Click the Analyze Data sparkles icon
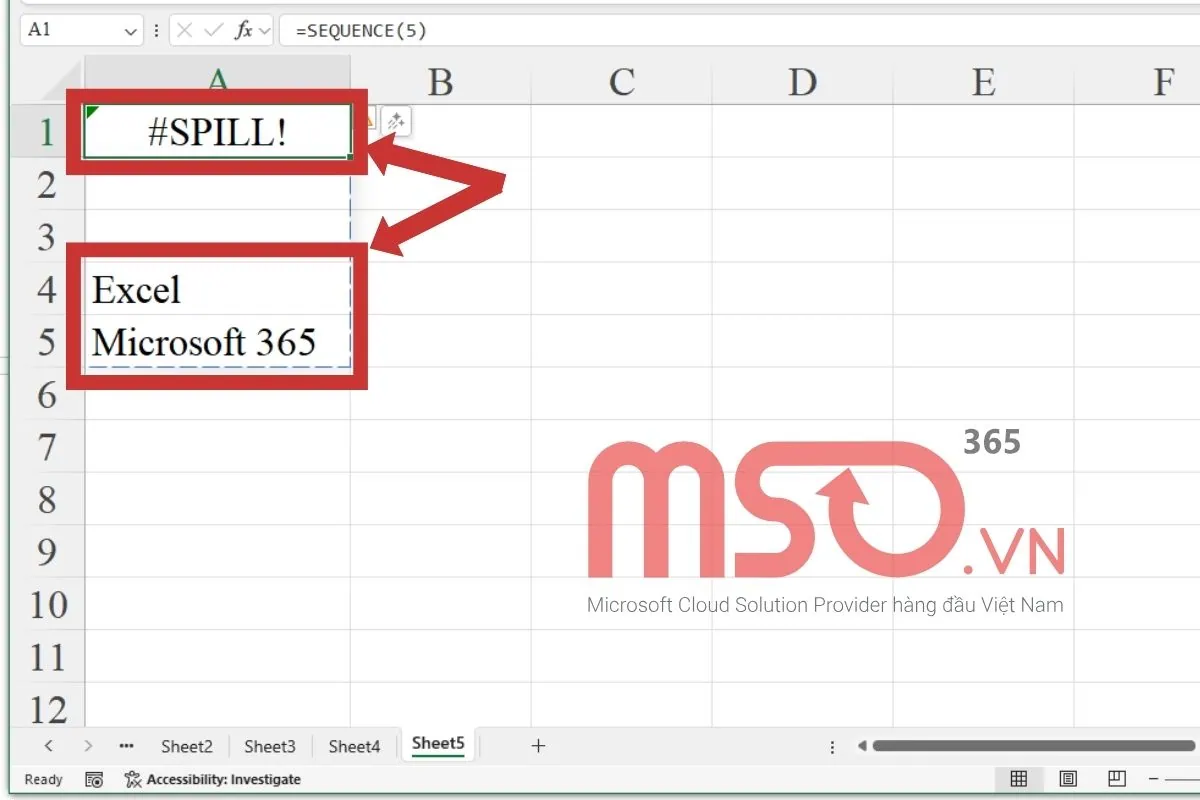This screenshot has height=800, width=1200. [x=396, y=121]
